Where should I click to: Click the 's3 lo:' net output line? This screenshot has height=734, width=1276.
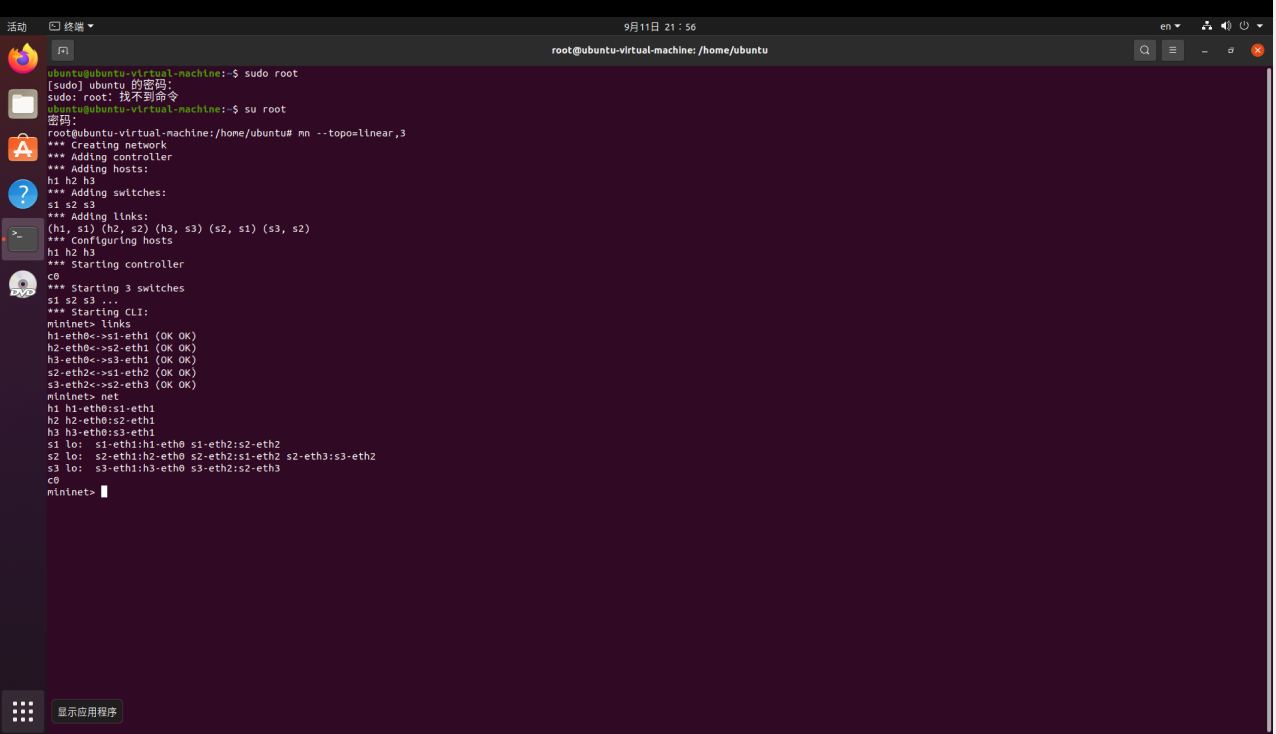[x=164, y=468]
